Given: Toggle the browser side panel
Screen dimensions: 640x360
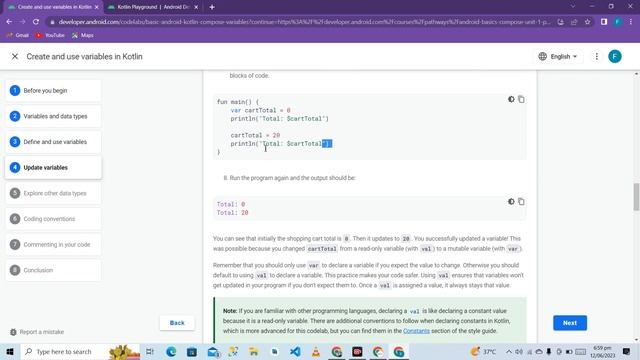Looking at the screenshot, I should click(x=604, y=22).
